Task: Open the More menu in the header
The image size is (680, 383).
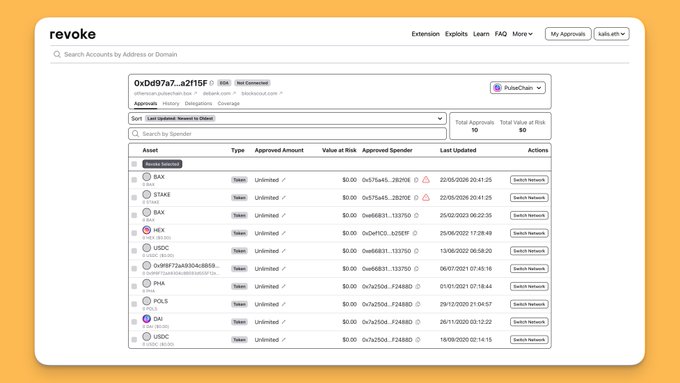Action: click(522, 34)
